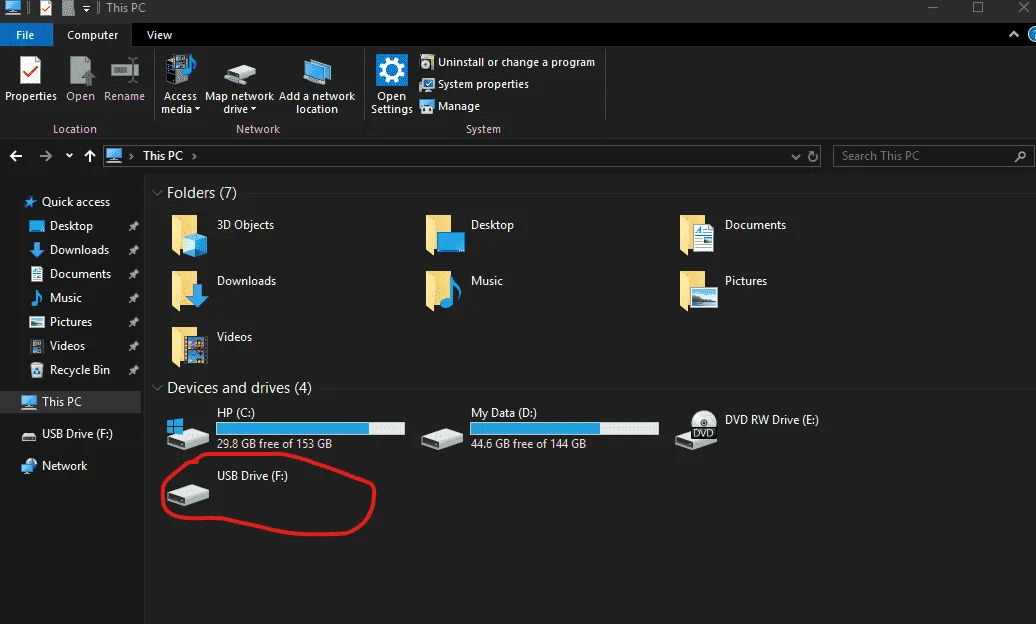Click the My Data (D:) capacity bar
This screenshot has width=1036, height=624.
(564, 428)
